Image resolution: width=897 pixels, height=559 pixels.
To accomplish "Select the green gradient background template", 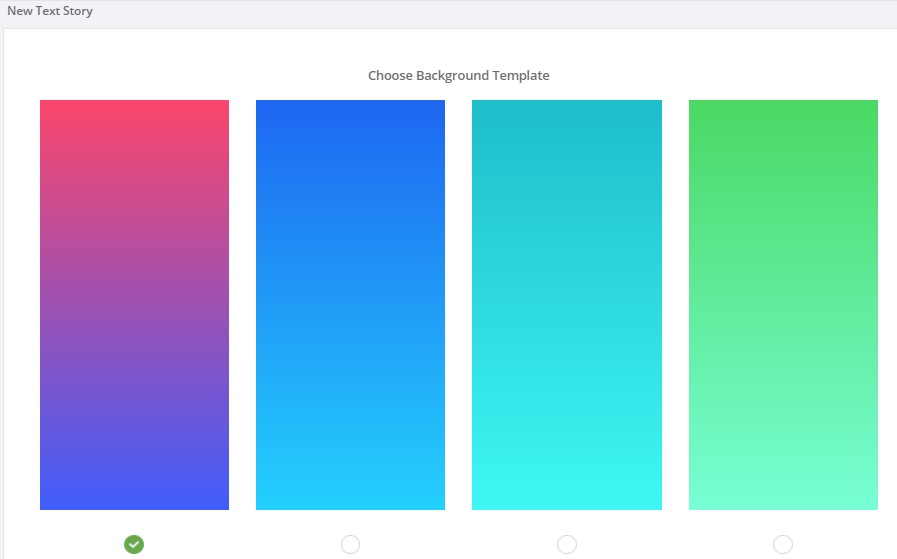I will (x=783, y=305).
